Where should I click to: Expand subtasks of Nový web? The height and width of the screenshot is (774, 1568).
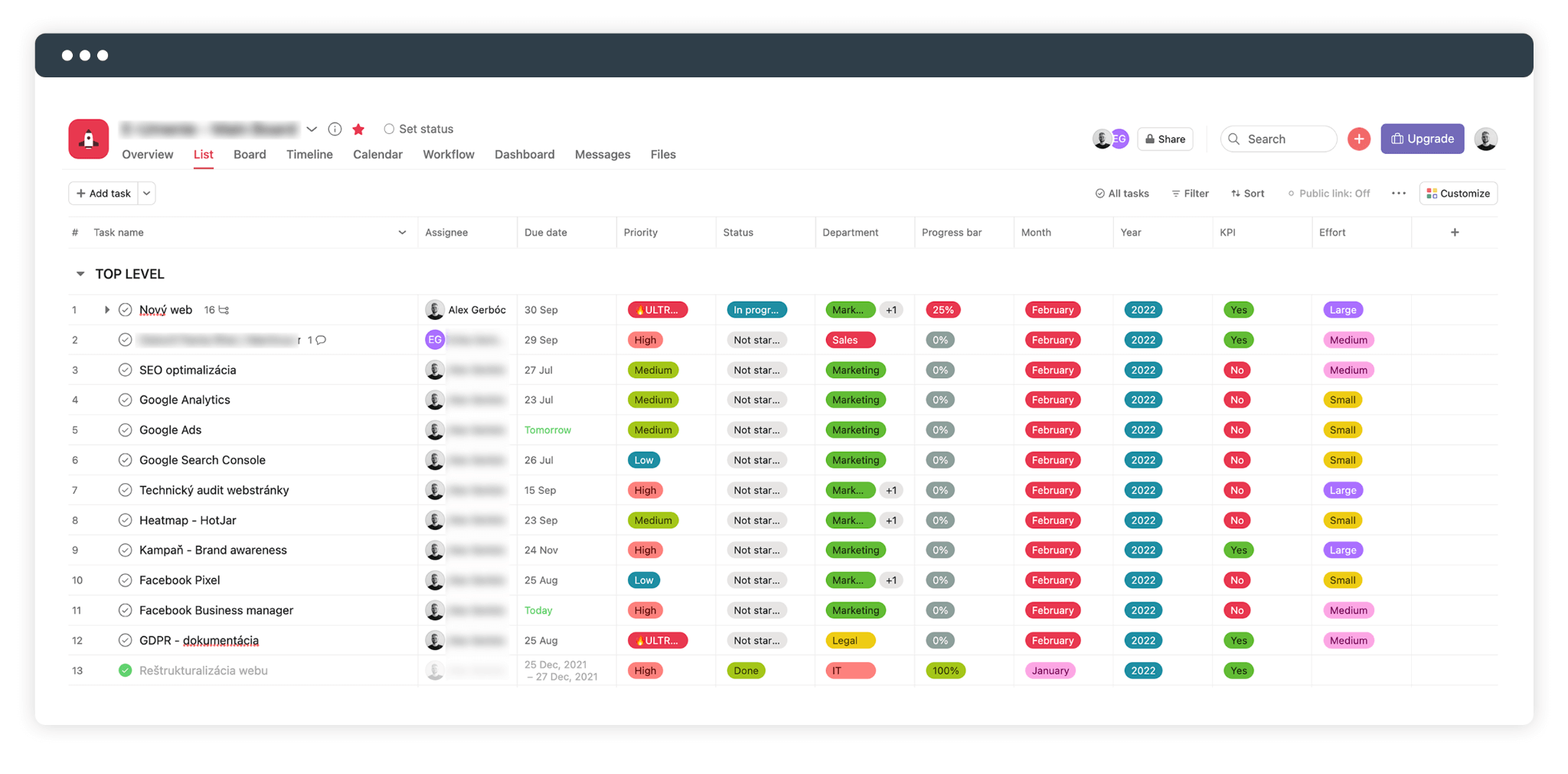click(x=107, y=310)
